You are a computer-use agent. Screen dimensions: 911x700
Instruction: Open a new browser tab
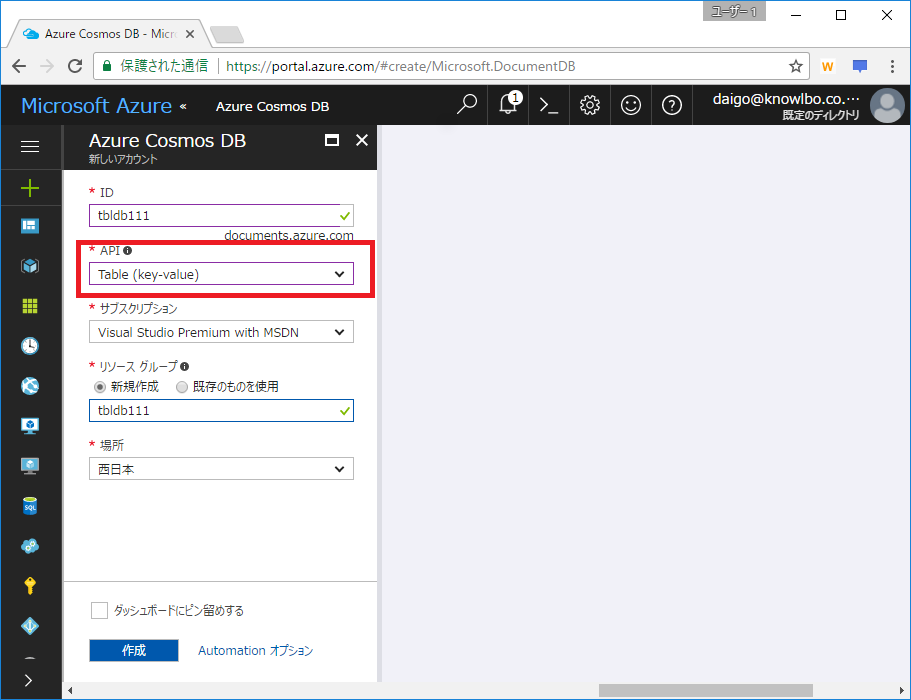227,35
